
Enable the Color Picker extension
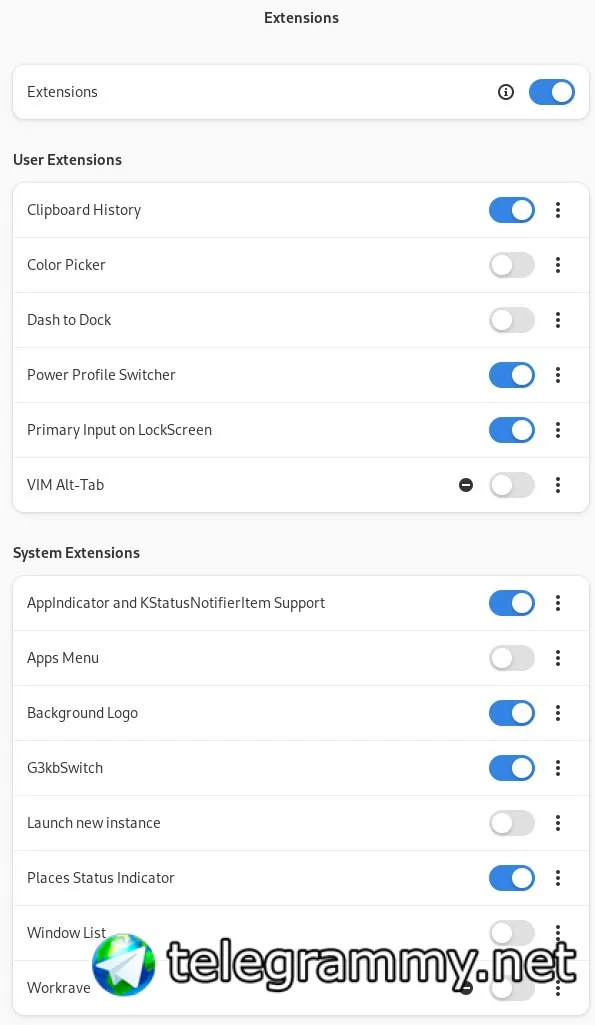[512, 265]
